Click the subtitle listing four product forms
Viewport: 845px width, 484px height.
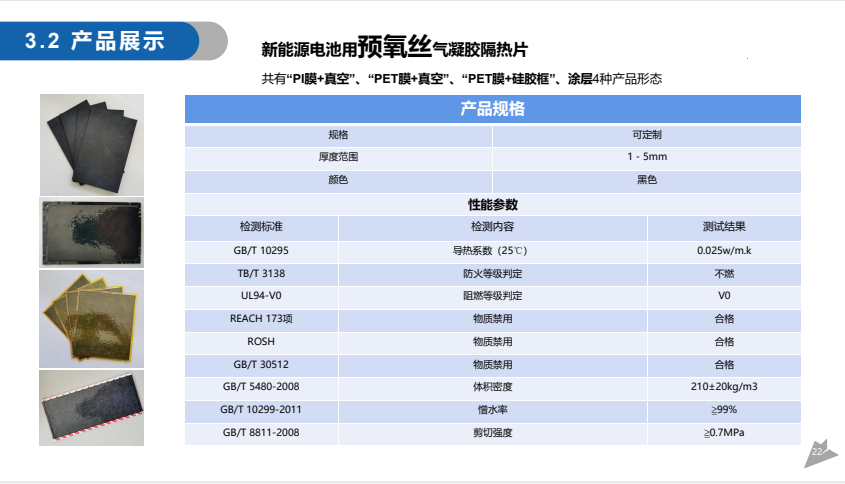click(x=461, y=78)
